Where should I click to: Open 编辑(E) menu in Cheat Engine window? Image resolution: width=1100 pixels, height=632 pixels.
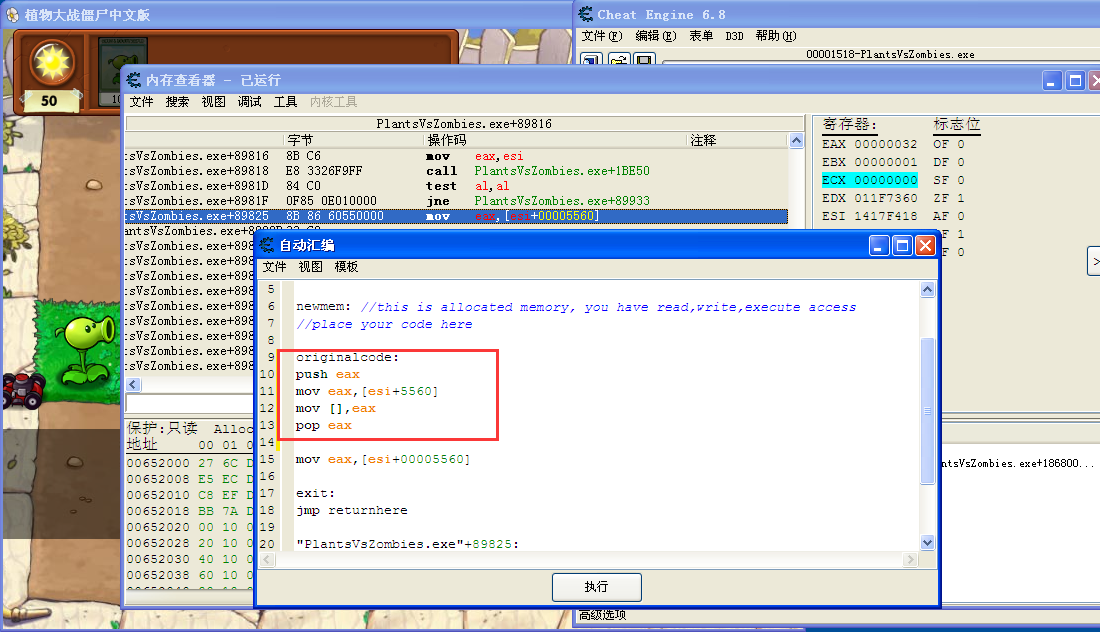click(655, 36)
